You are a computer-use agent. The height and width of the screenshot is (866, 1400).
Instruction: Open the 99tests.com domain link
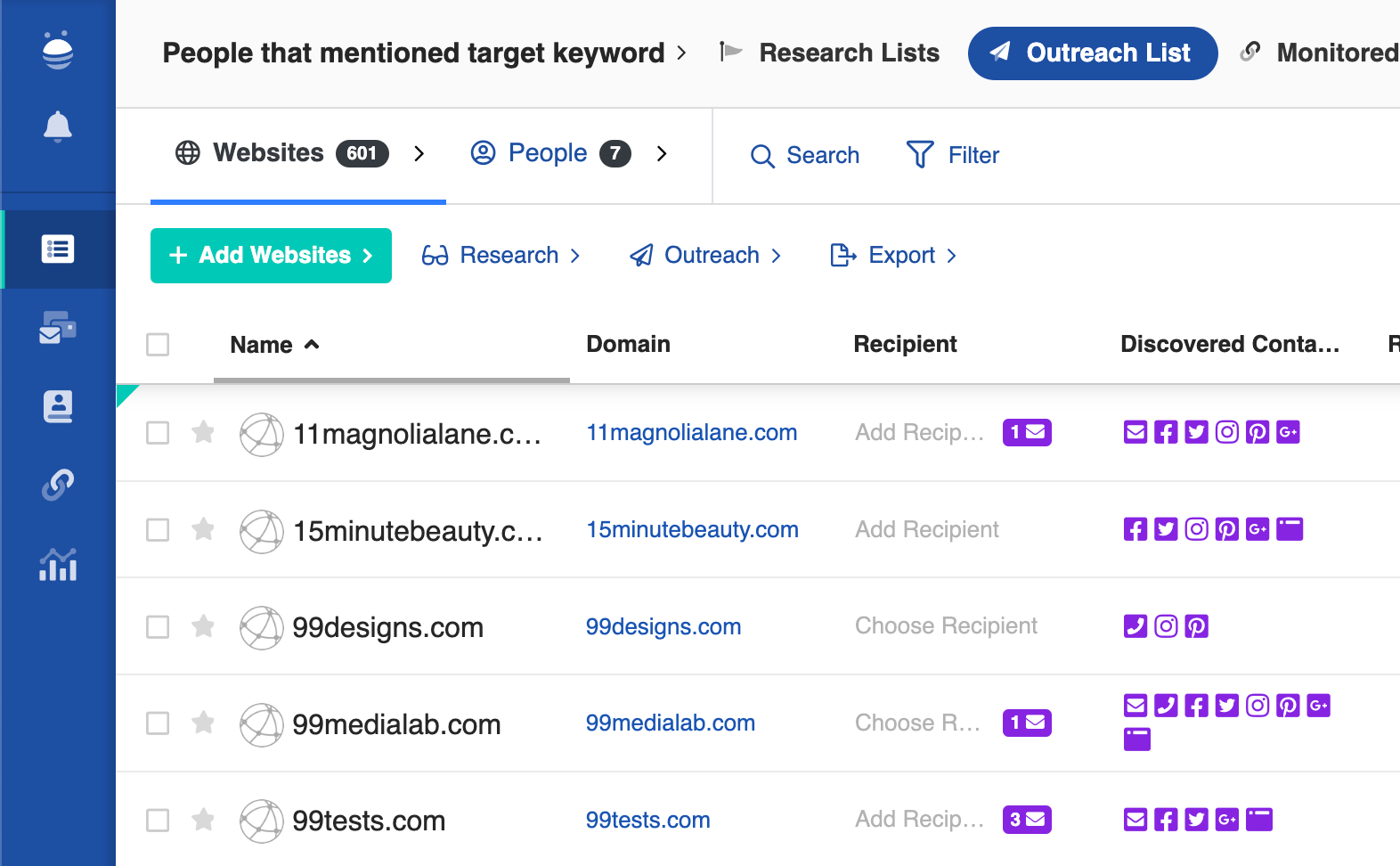click(x=647, y=820)
